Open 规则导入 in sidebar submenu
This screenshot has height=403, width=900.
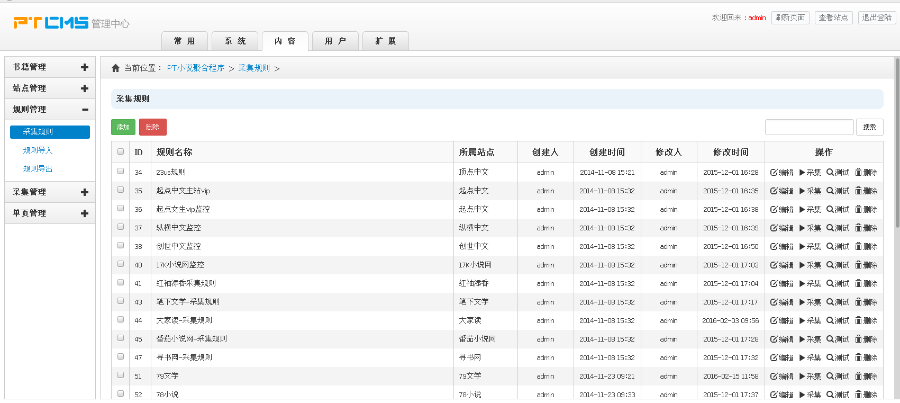coord(38,150)
